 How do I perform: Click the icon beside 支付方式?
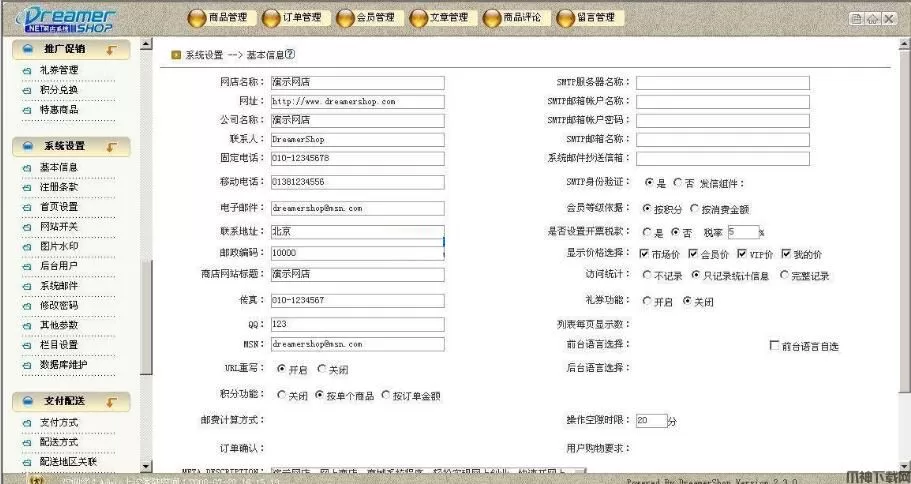[x=27, y=424]
